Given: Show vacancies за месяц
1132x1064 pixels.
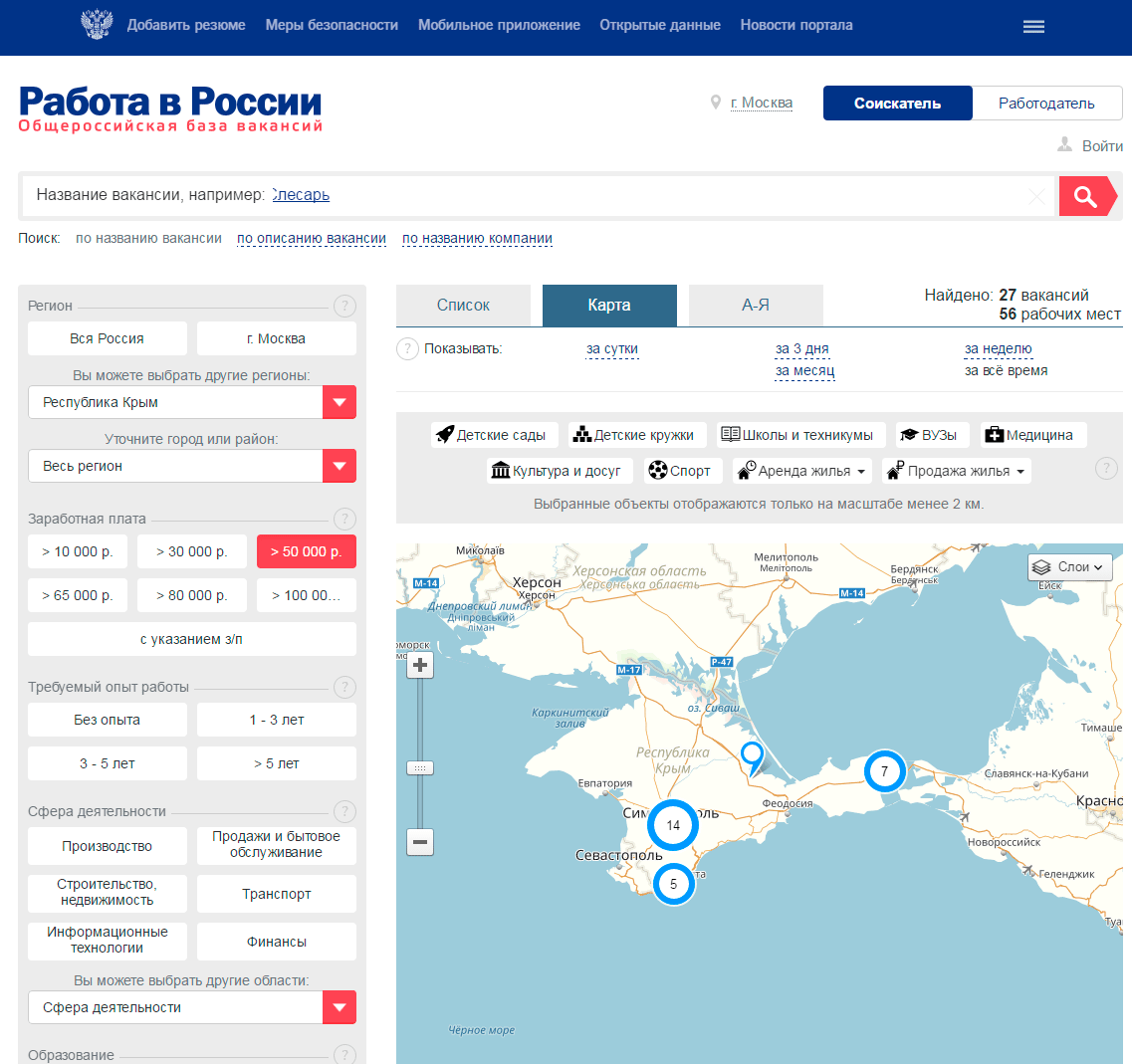Looking at the screenshot, I should (805, 371).
